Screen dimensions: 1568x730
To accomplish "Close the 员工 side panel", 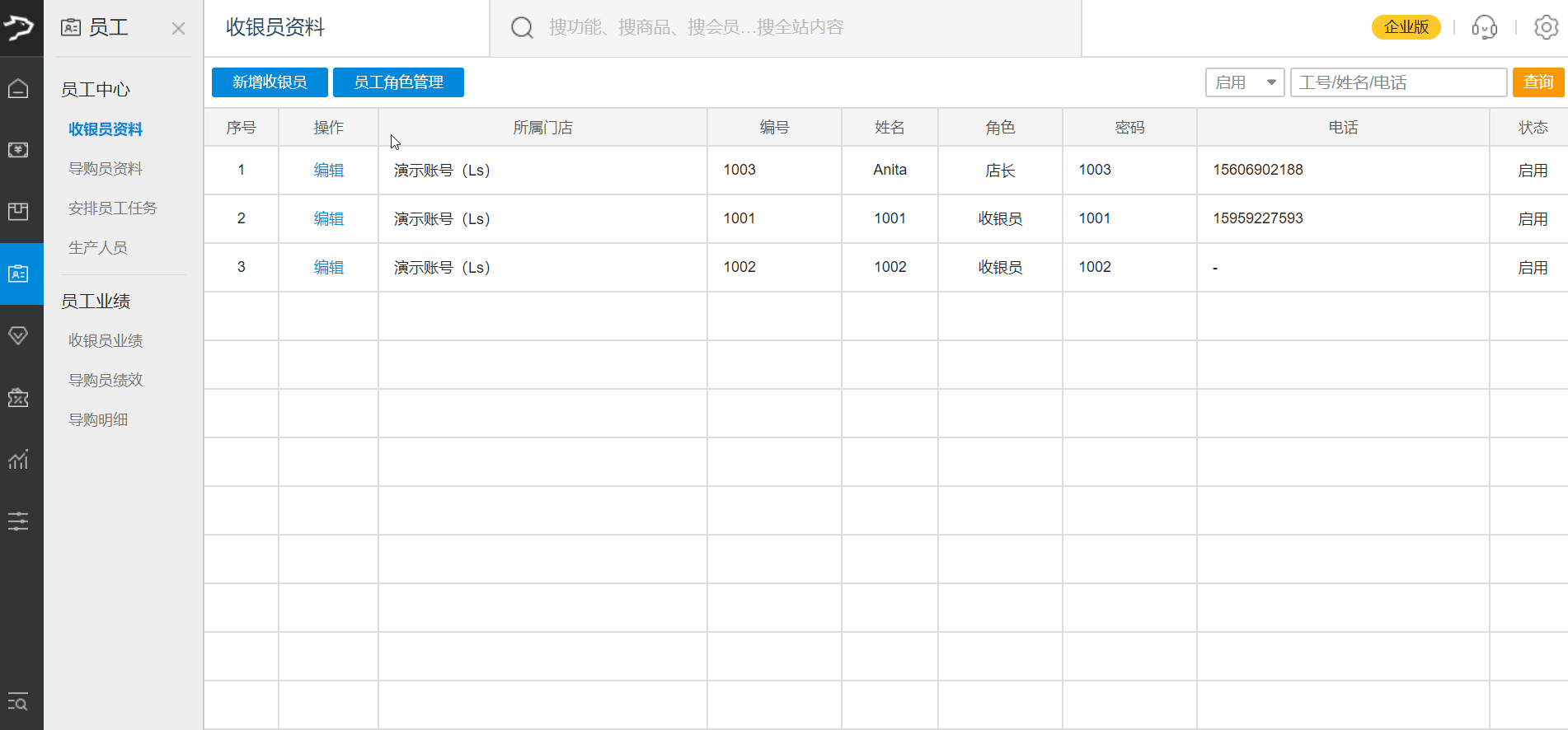I will click(x=178, y=29).
